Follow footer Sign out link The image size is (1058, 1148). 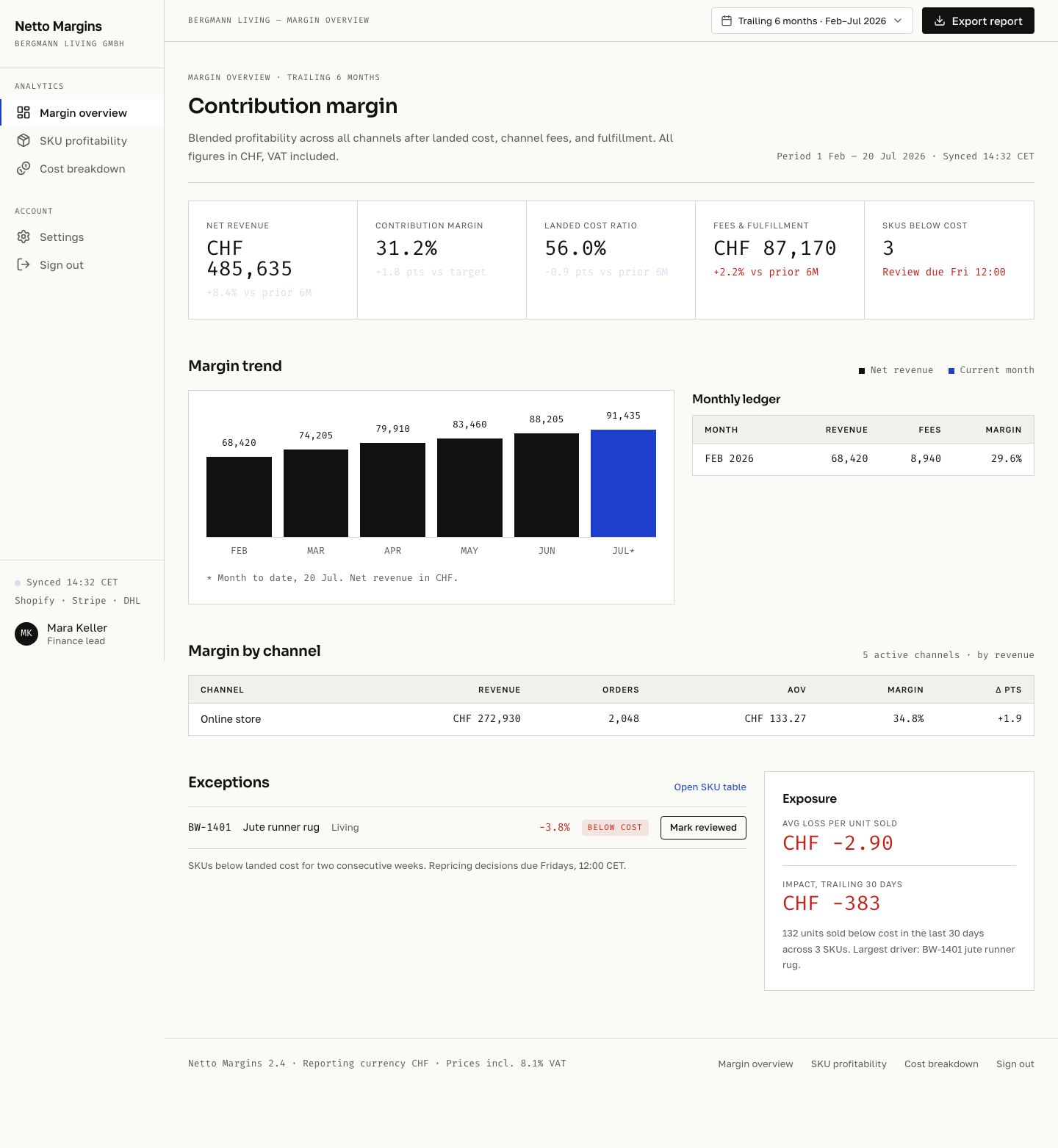tap(1015, 1064)
